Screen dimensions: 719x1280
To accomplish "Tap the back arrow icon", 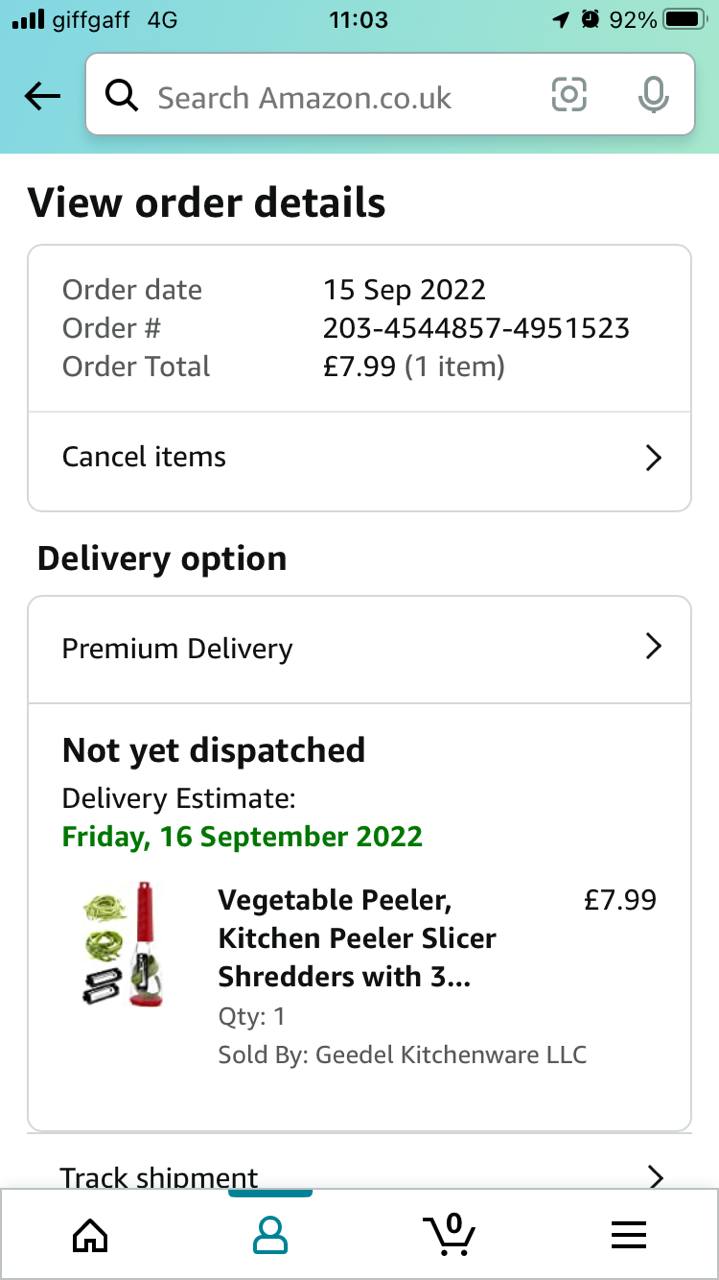I will pos(42,96).
